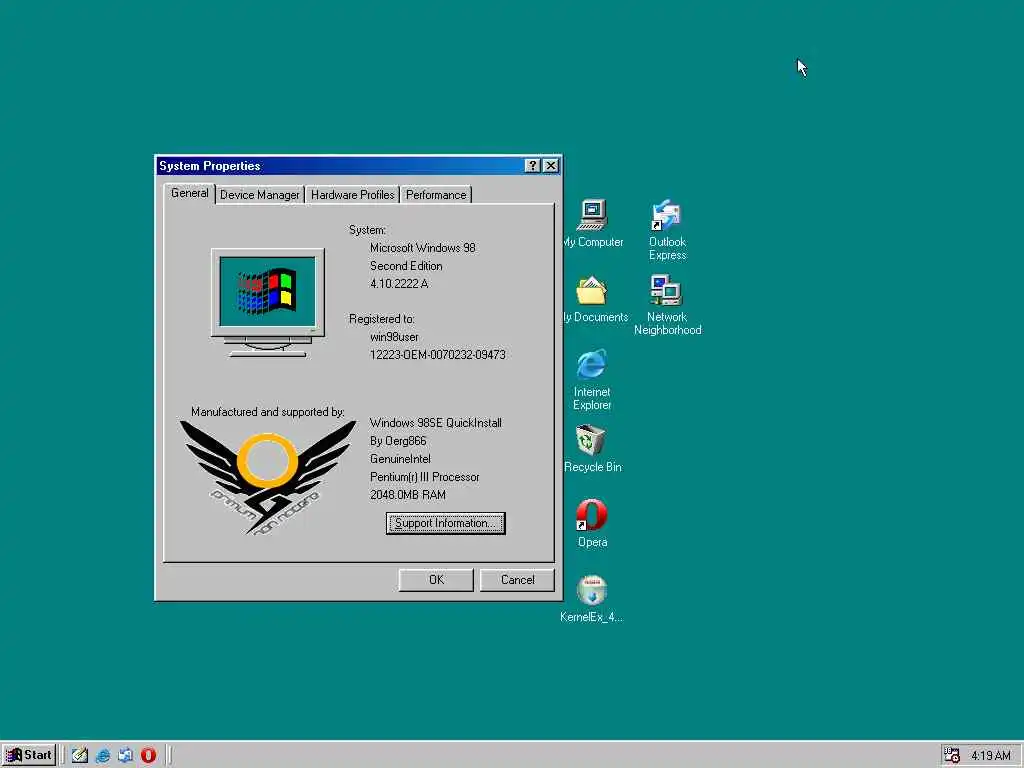Click the "By Oerg866" text
The width and height of the screenshot is (1024, 768).
tap(398, 441)
